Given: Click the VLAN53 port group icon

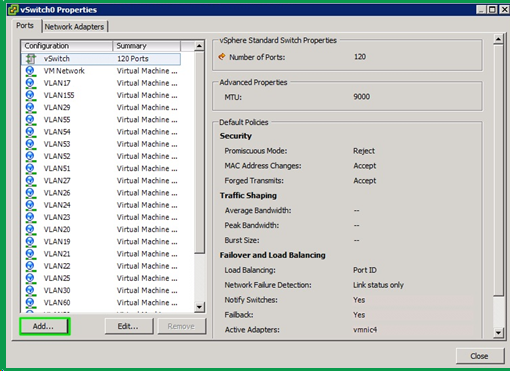Looking at the screenshot, I should 30,144.
